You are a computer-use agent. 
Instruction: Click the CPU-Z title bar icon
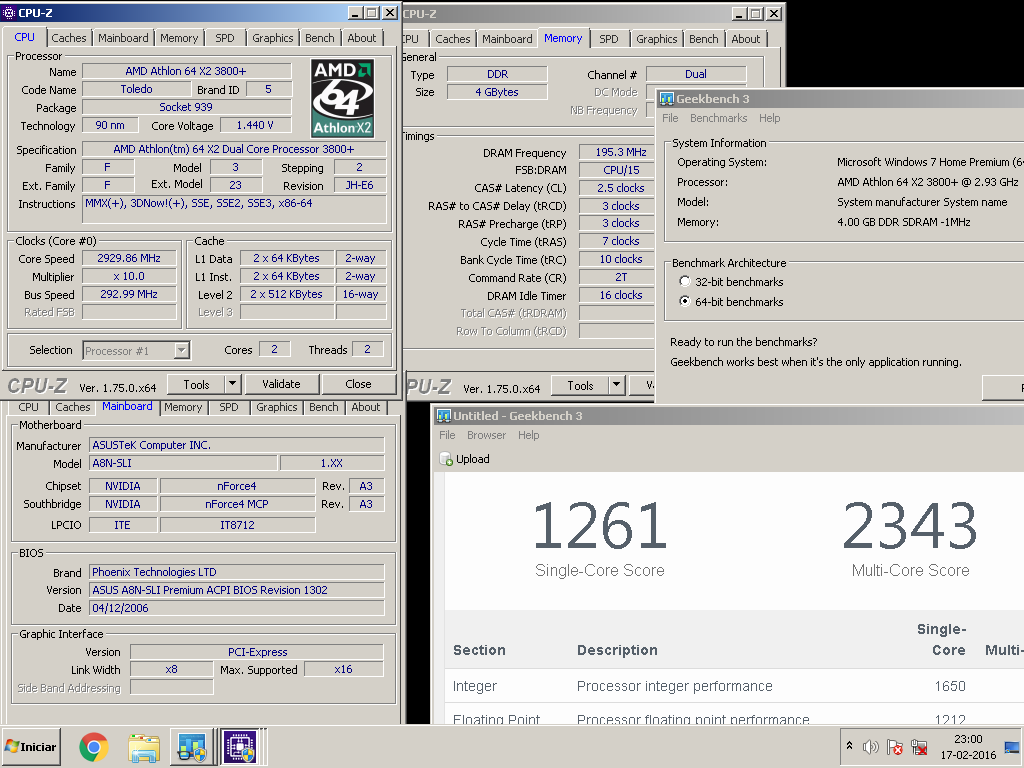[9, 12]
